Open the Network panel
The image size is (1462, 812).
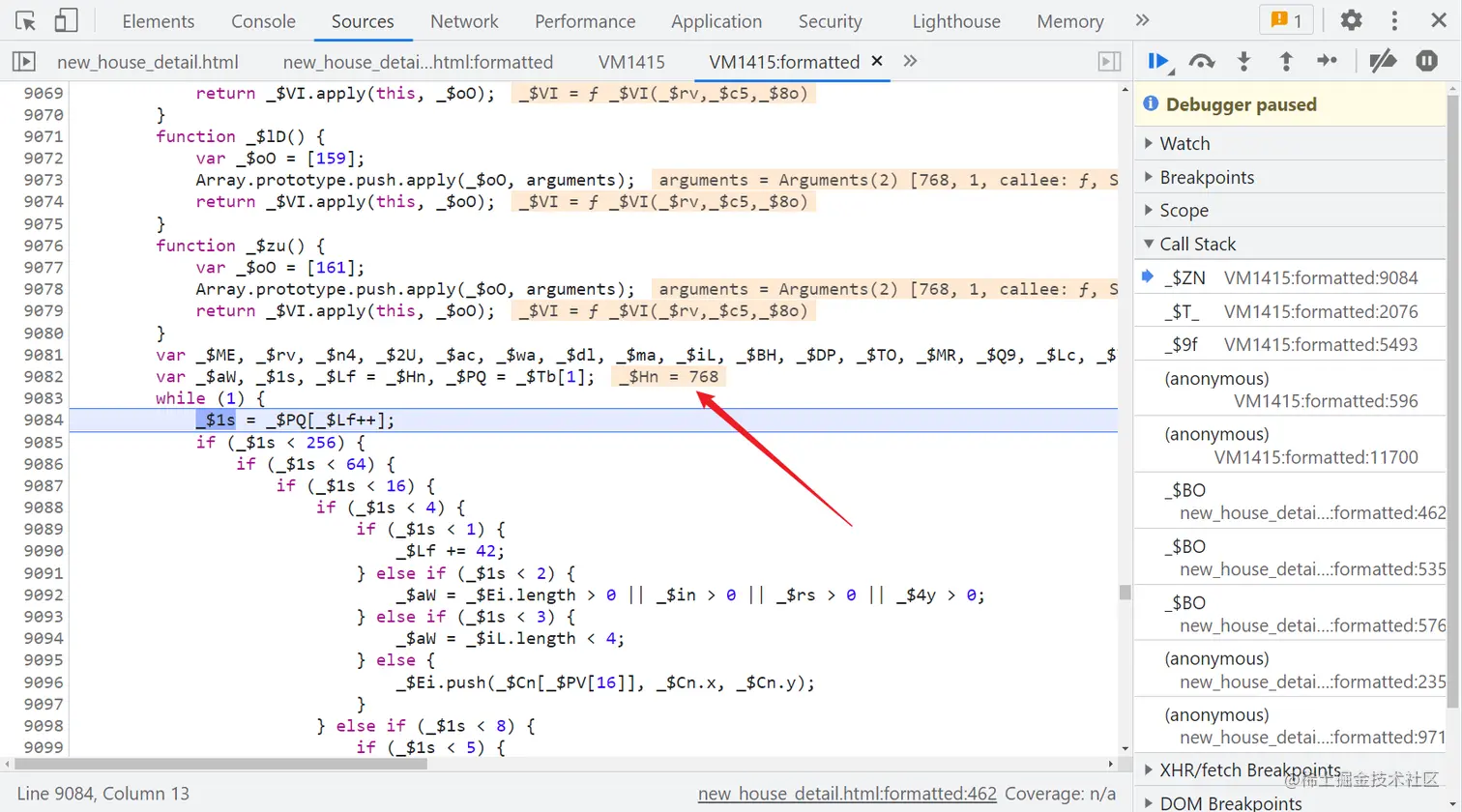point(464,21)
